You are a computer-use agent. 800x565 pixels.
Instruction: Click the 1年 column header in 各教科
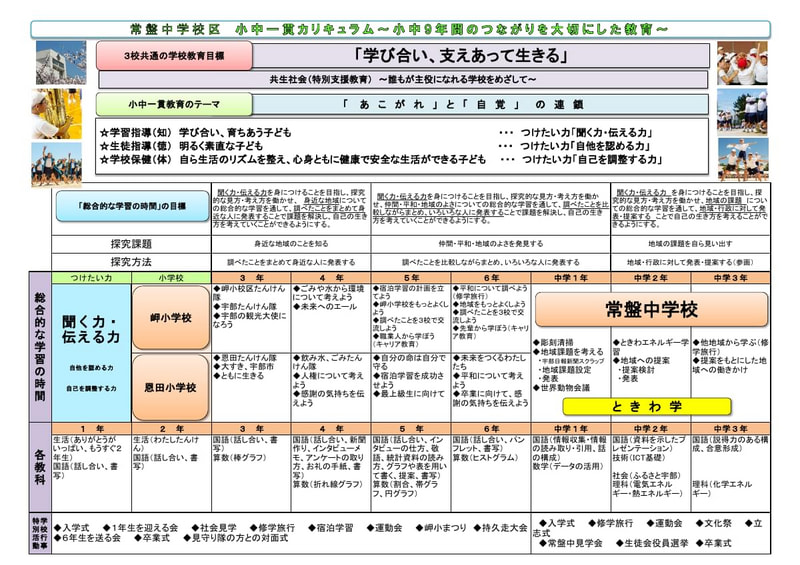click(91, 429)
